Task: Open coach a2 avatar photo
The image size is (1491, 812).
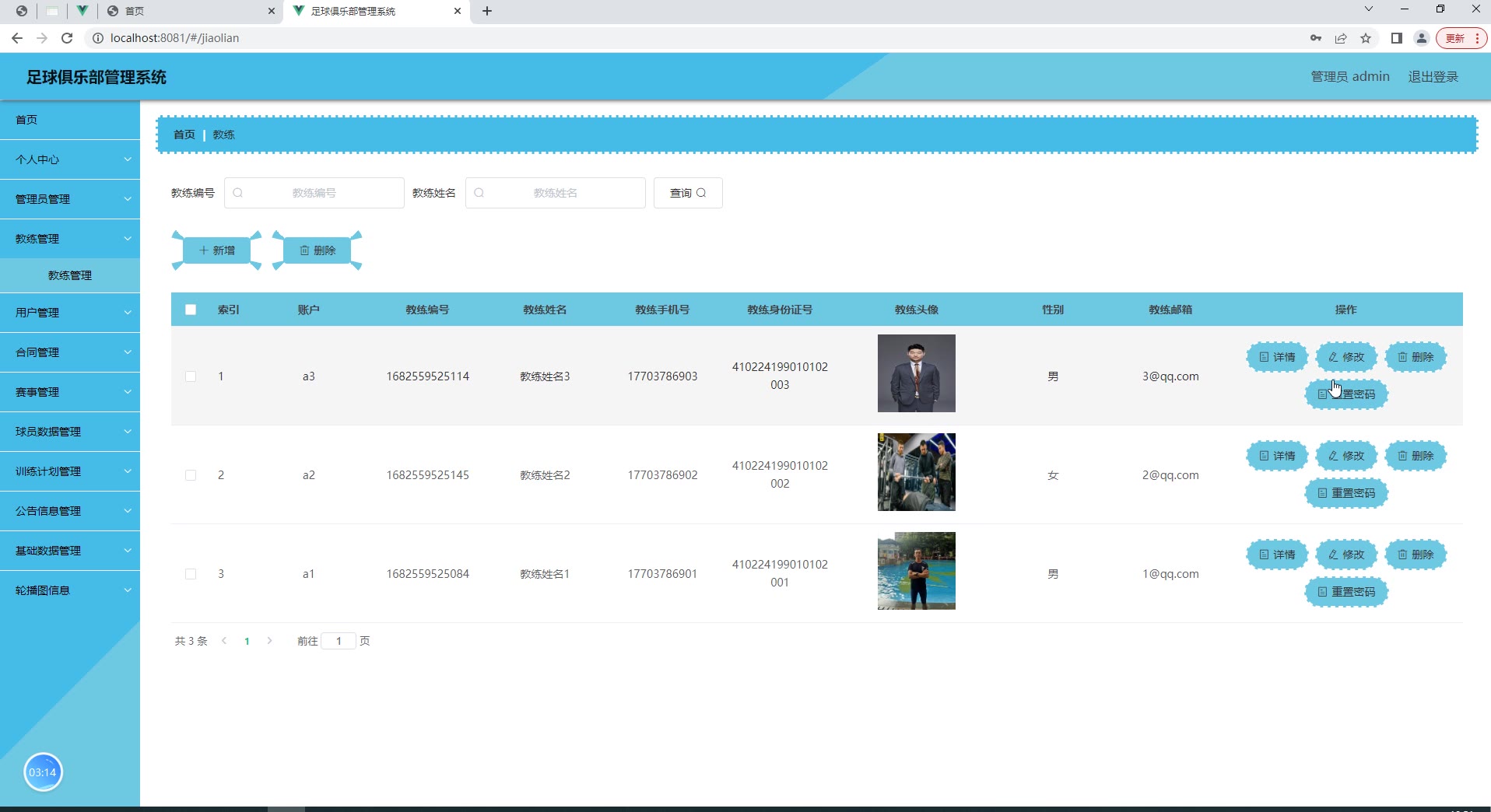Action: (917, 472)
